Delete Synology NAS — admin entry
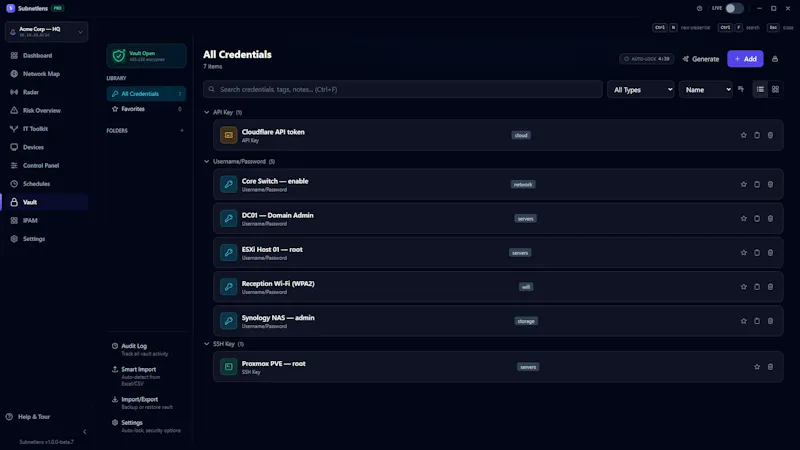Screen dimensions: 800x450 click(x=770, y=321)
